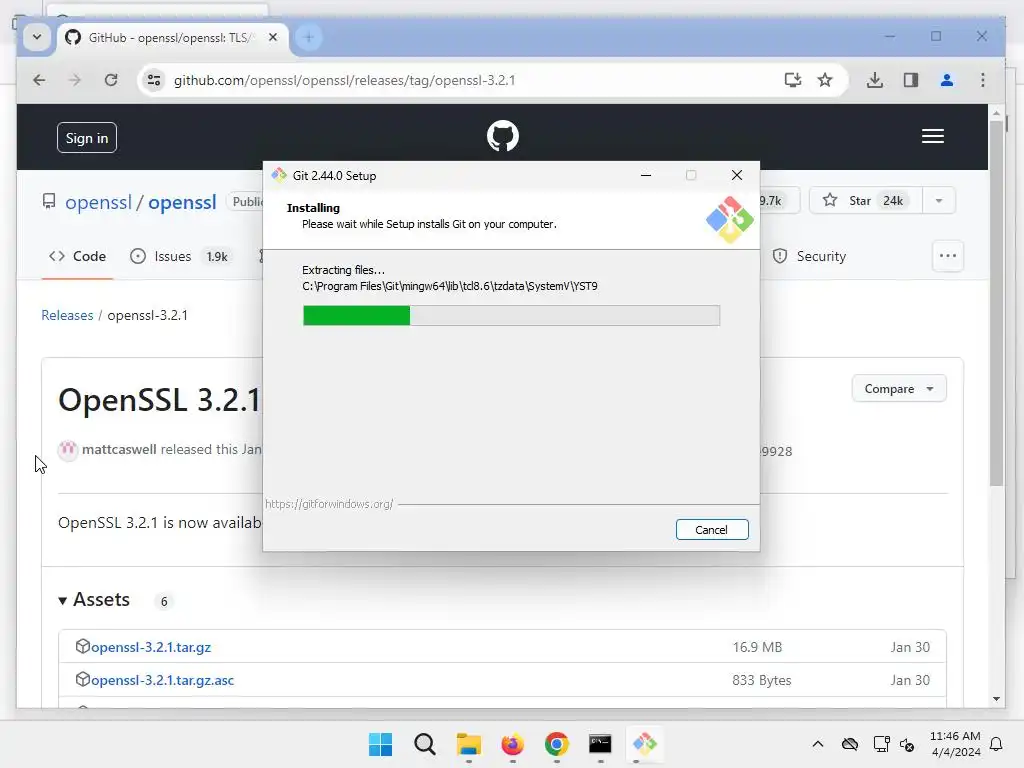Screen dimensions: 1024x768
Task: Open Chrome profile menu
Action: click(x=946, y=80)
